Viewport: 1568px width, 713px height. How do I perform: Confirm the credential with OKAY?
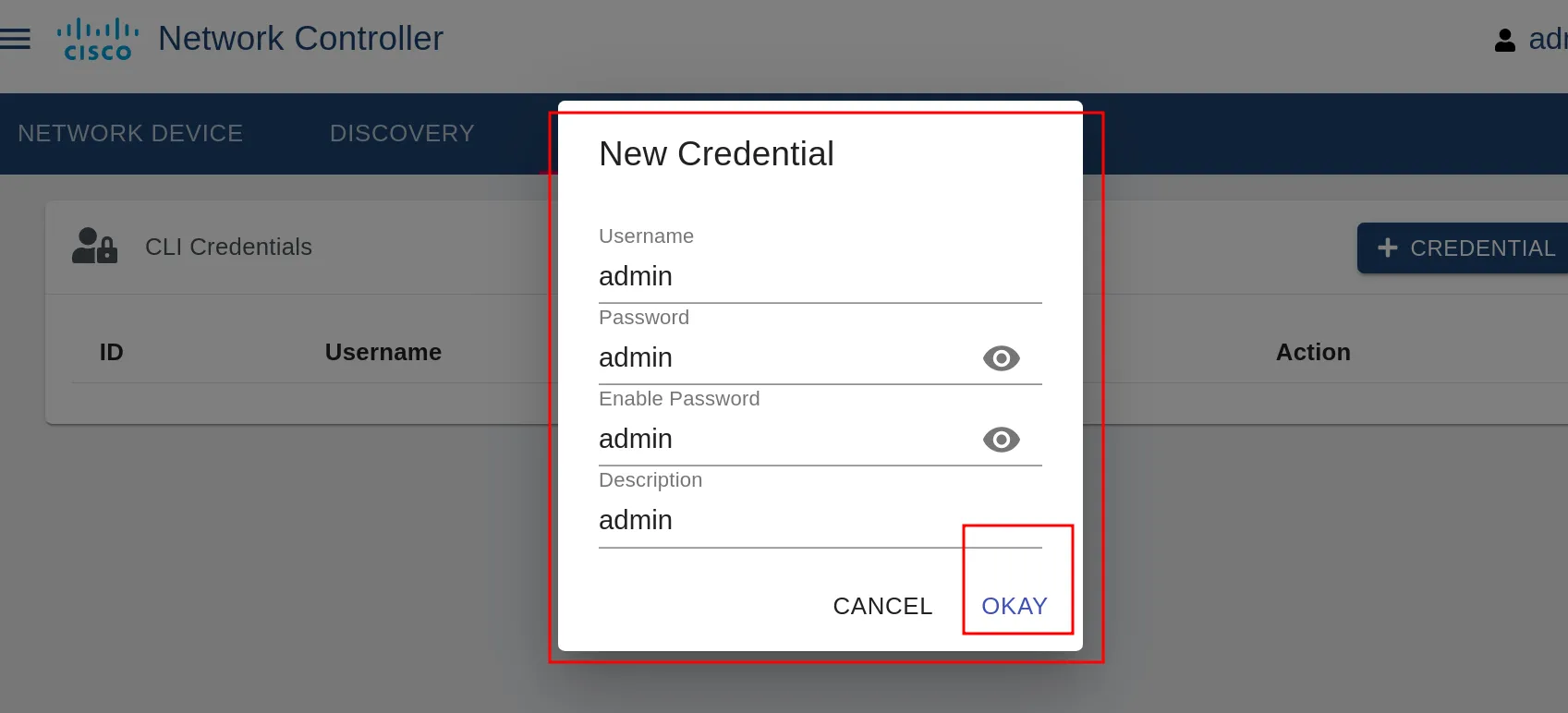(1014, 606)
